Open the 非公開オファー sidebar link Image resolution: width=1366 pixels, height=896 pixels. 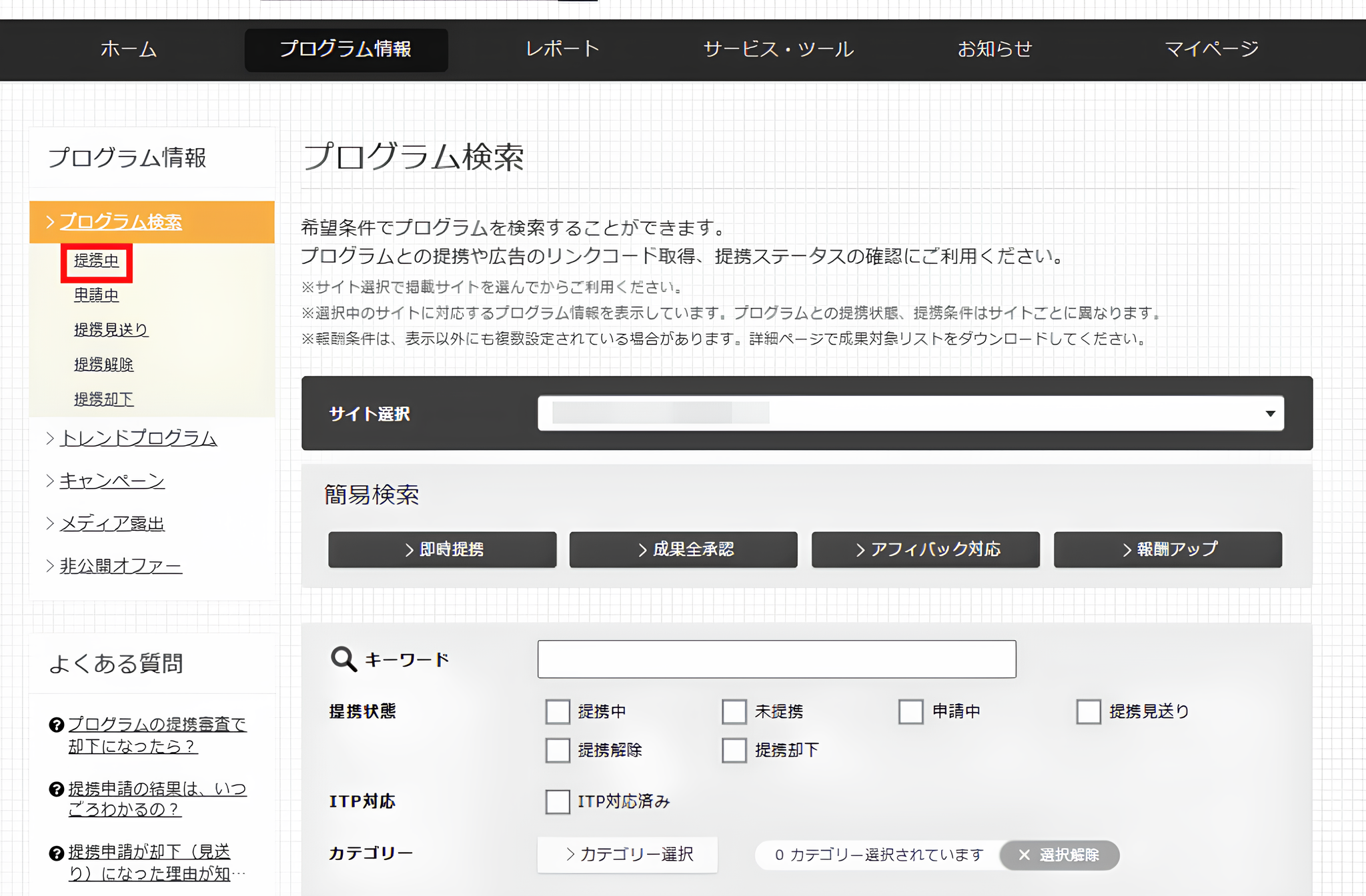pyautogui.click(x=120, y=565)
